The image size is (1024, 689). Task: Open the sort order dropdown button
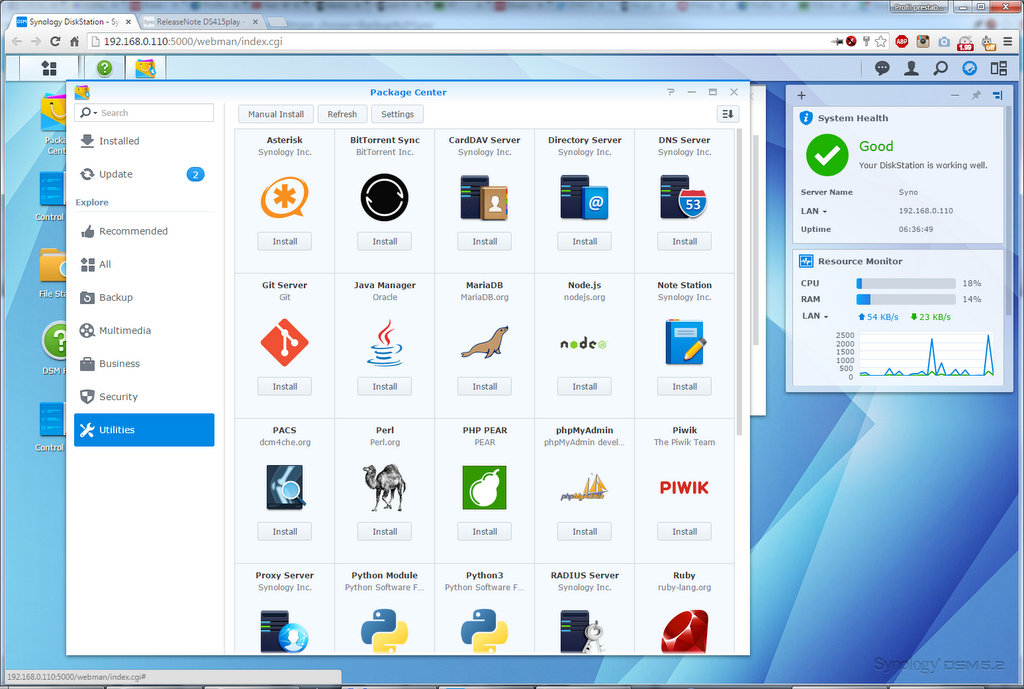coord(728,114)
